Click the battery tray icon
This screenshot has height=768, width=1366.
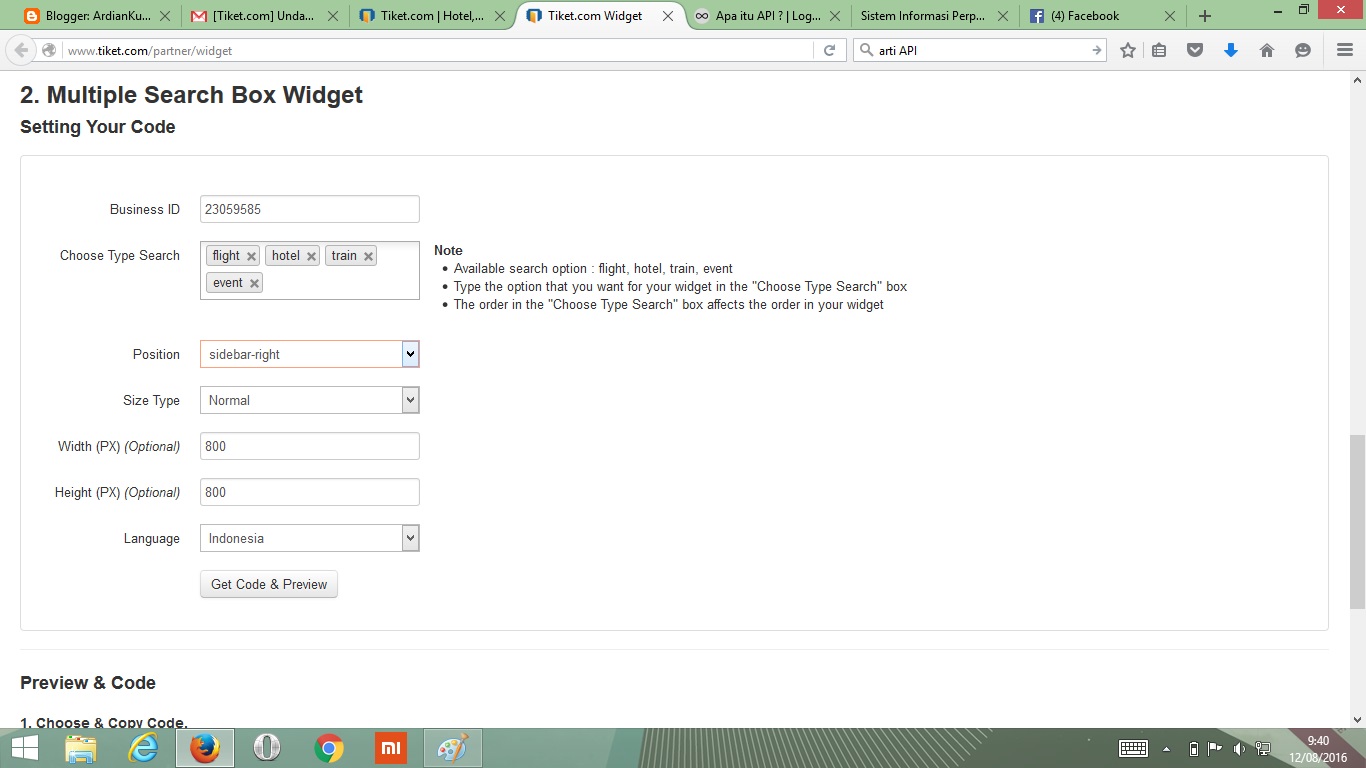pyautogui.click(x=1193, y=749)
